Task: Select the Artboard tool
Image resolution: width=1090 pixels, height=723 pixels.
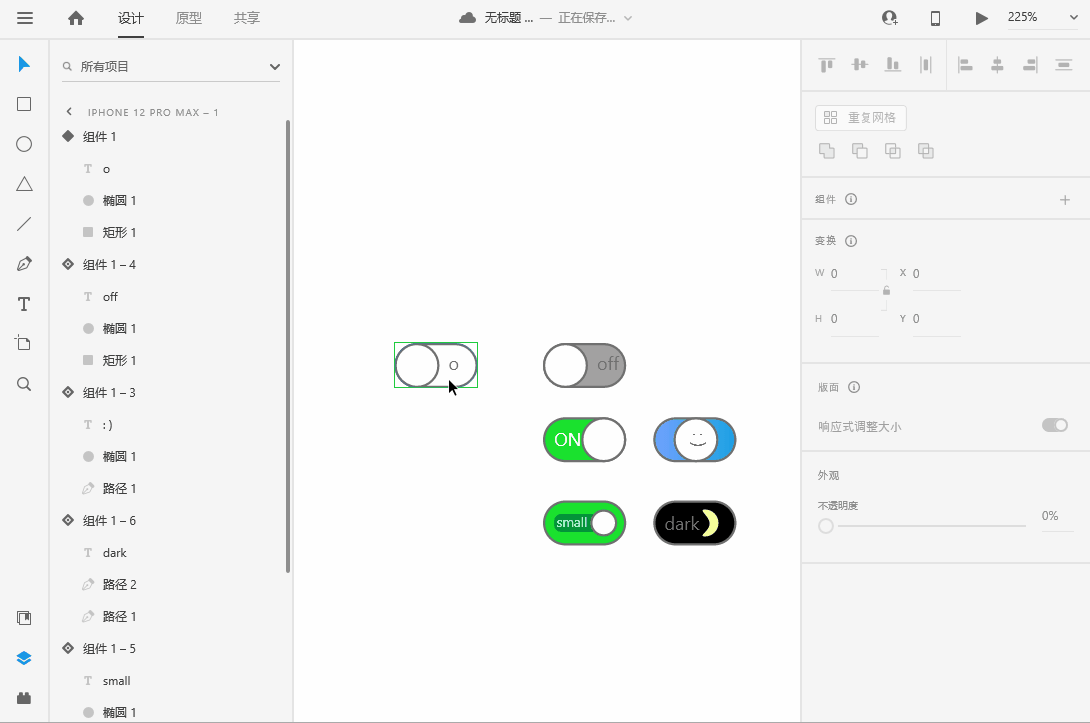Action: tap(24, 343)
